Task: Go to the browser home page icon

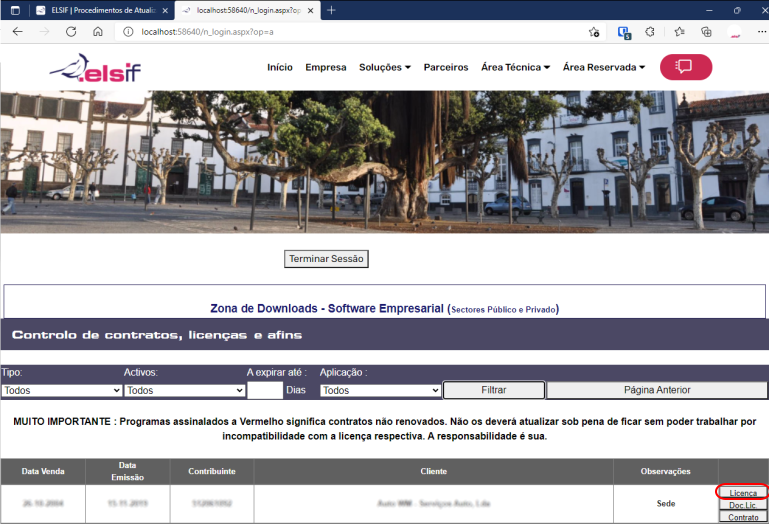Action: (x=98, y=31)
